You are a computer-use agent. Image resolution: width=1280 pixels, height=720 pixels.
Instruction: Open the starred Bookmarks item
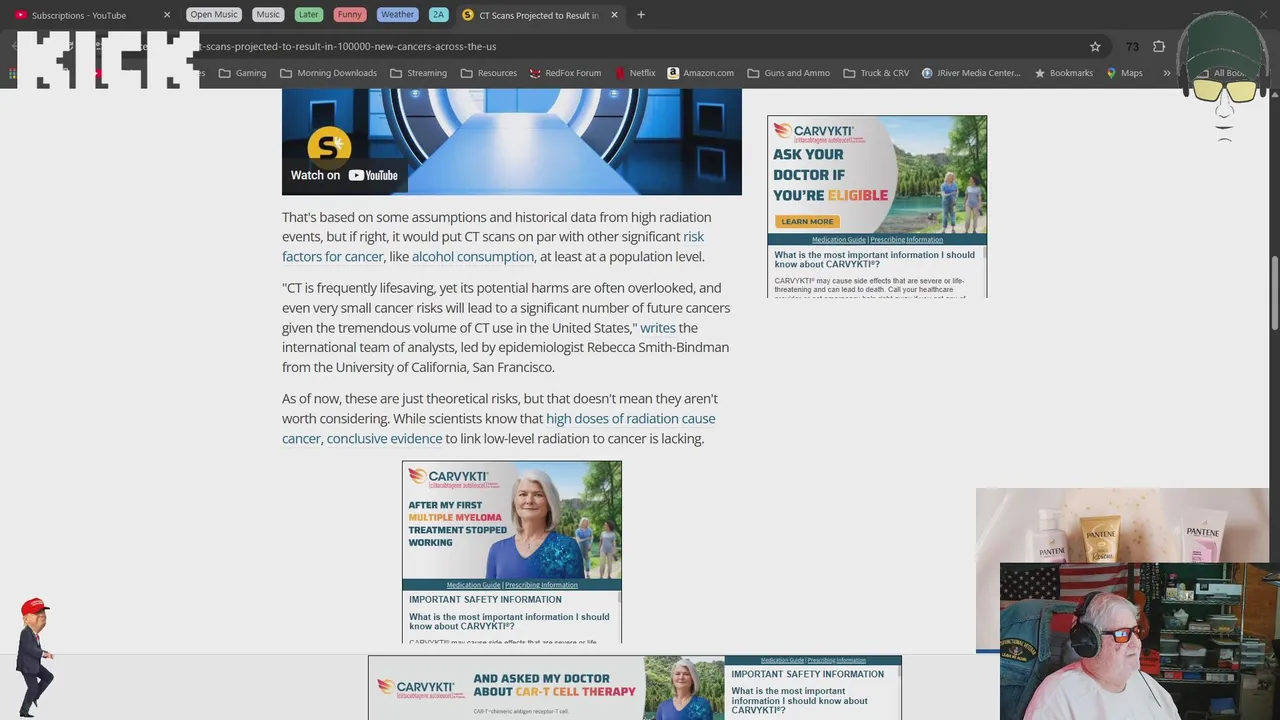(x=1063, y=73)
